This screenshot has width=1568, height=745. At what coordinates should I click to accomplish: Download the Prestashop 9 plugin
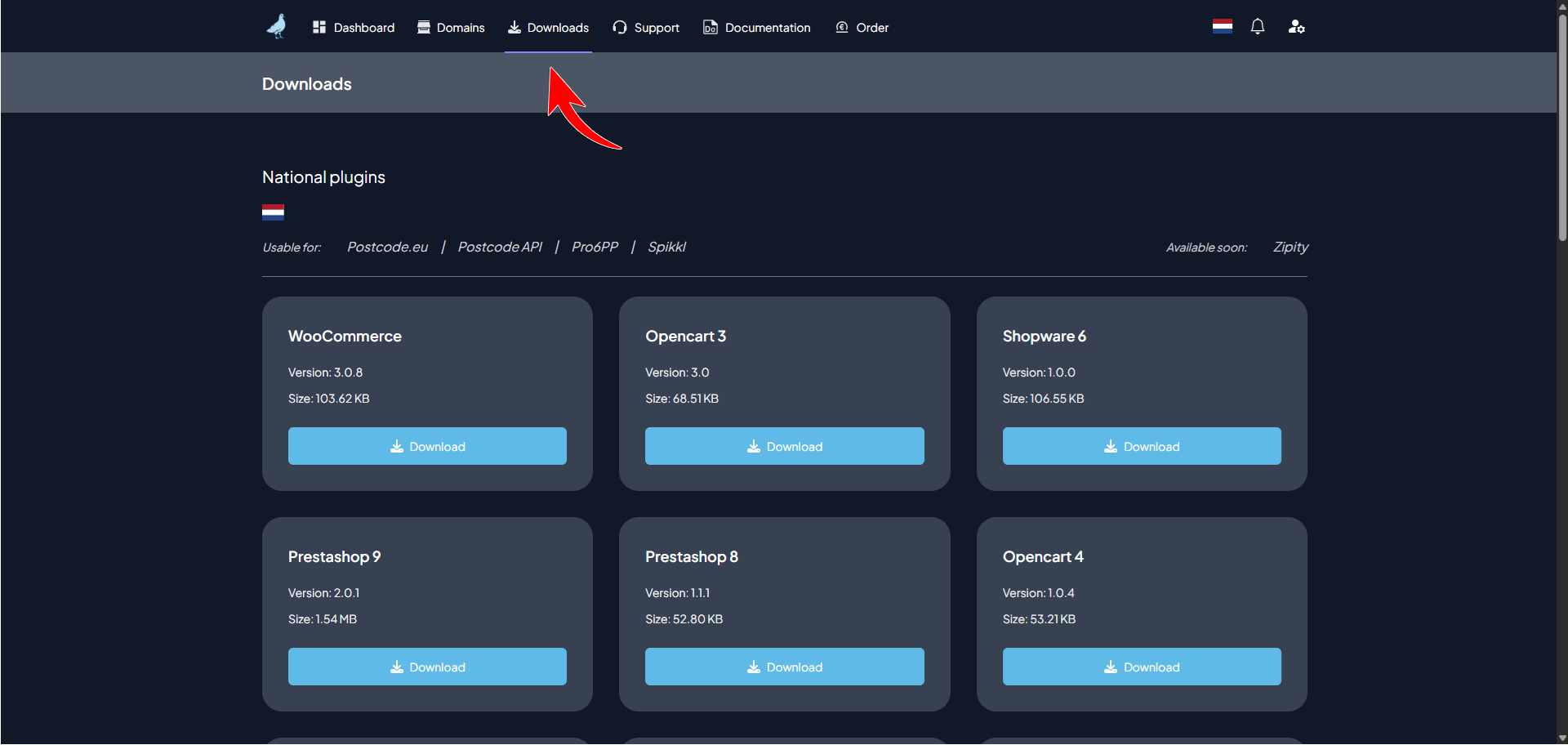427,667
